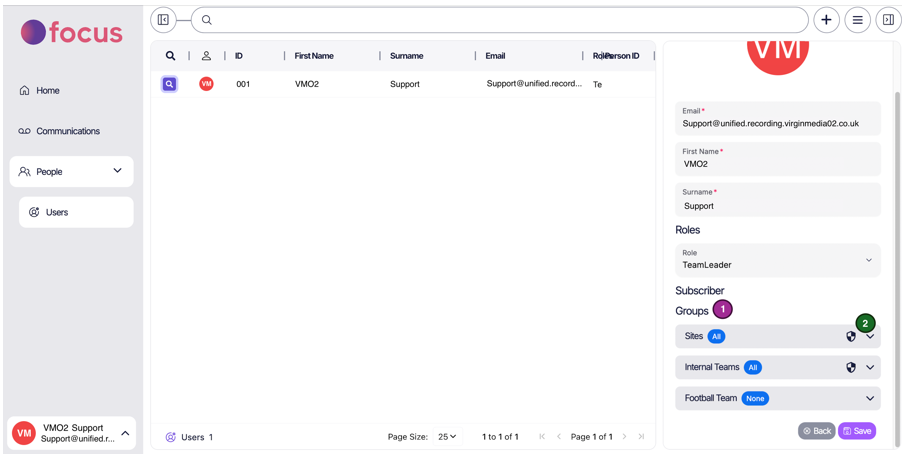902x457 pixels.
Task: Click the shield icon in Internal Teams group
Action: pos(851,368)
